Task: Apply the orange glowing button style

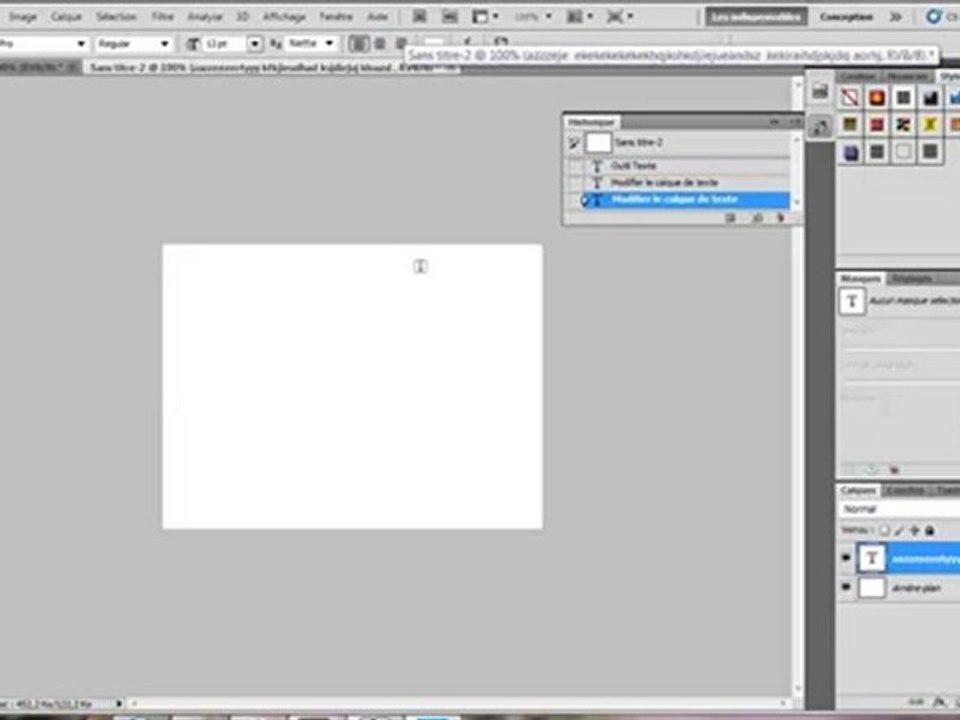Action: coord(877,97)
